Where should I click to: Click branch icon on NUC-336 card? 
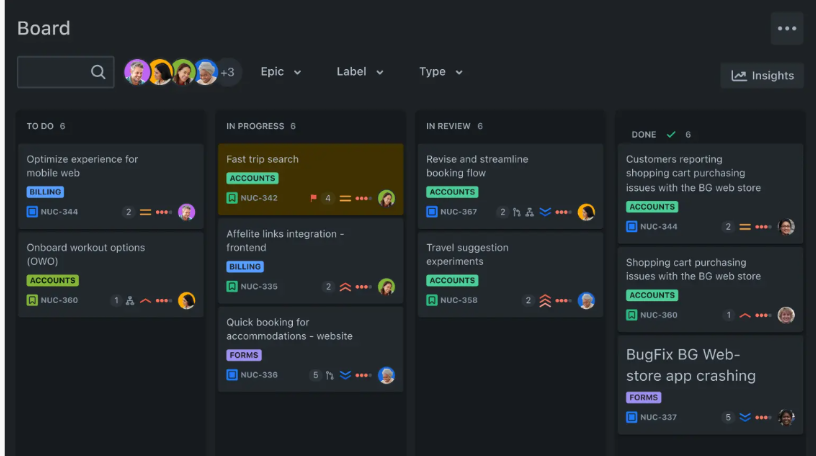pos(329,375)
